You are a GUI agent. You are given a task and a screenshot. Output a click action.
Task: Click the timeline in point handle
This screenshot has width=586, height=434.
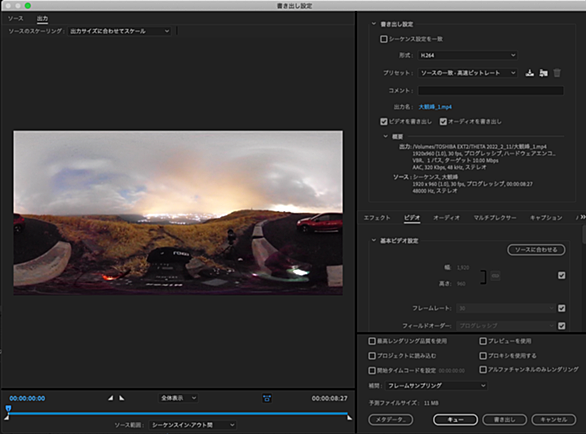point(7,418)
